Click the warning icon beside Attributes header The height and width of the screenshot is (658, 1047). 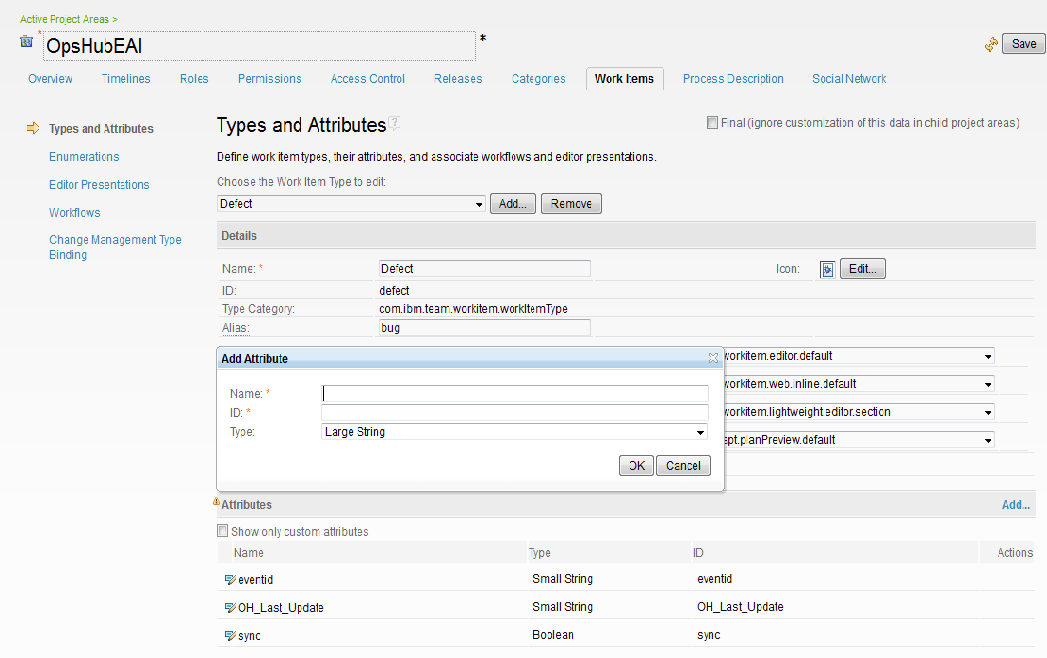click(216, 503)
